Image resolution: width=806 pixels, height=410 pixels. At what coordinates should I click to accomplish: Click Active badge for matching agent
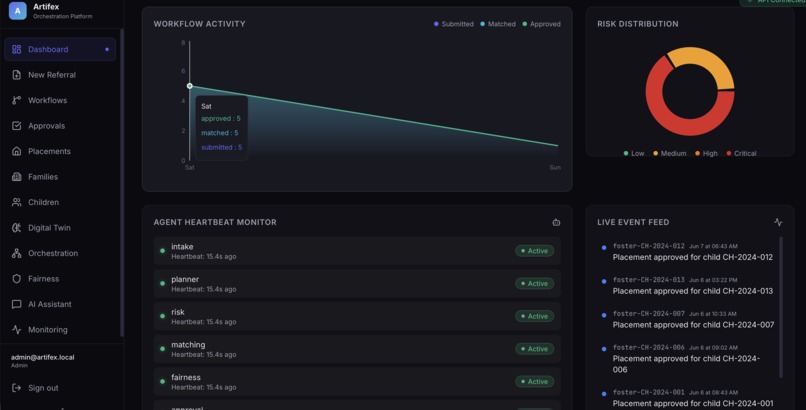point(535,349)
